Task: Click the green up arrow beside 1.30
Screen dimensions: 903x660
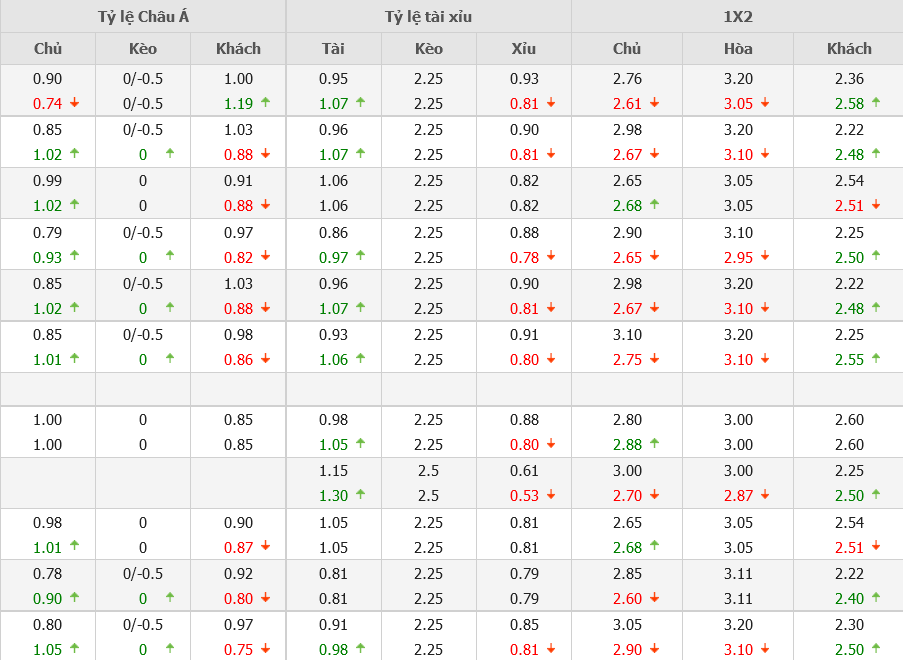Action: point(360,494)
